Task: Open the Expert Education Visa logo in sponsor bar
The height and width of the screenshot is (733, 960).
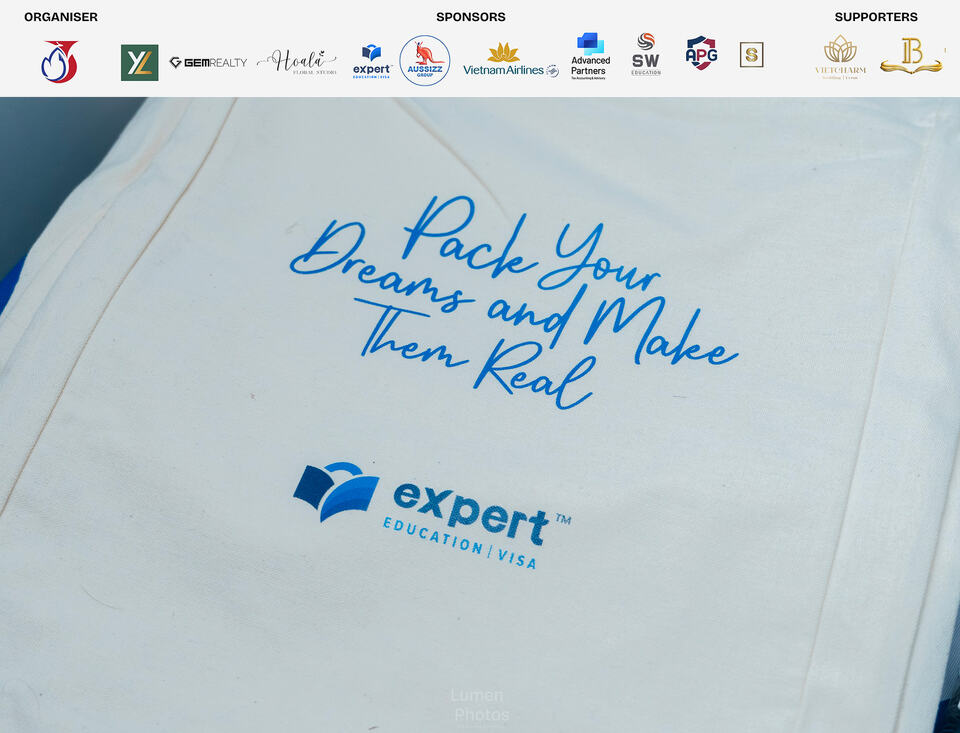Action: coord(372,61)
